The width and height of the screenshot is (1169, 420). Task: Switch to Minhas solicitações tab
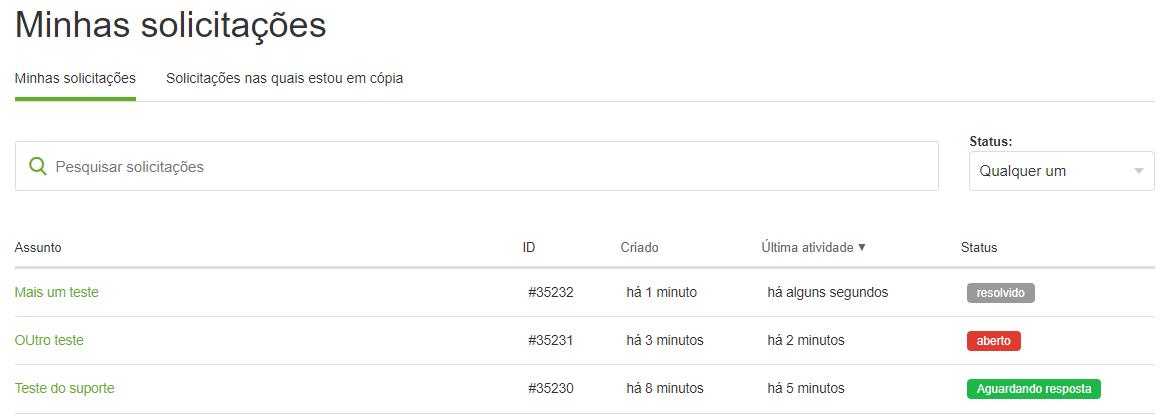pyautogui.click(x=75, y=78)
